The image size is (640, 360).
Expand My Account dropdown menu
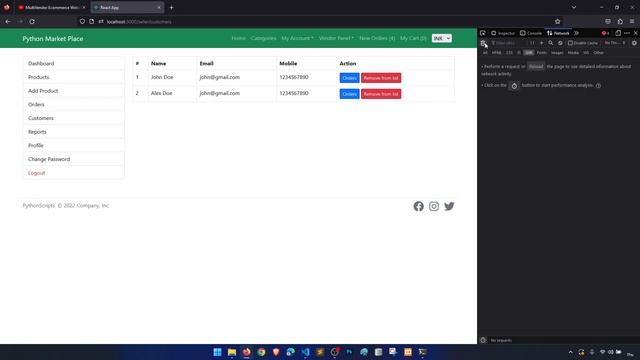(297, 38)
